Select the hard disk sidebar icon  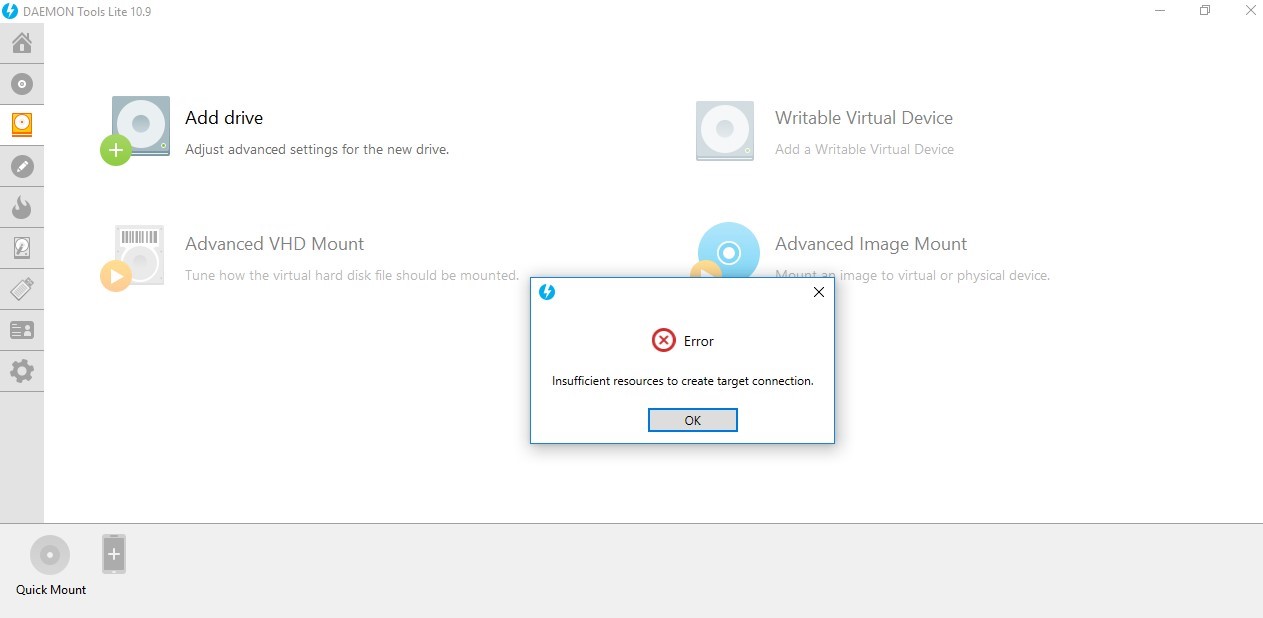pyautogui.click(x=21, y=248)
